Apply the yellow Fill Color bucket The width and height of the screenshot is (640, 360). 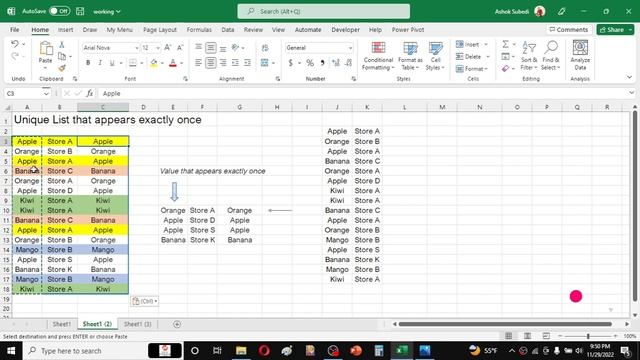[x=154, y=63]
